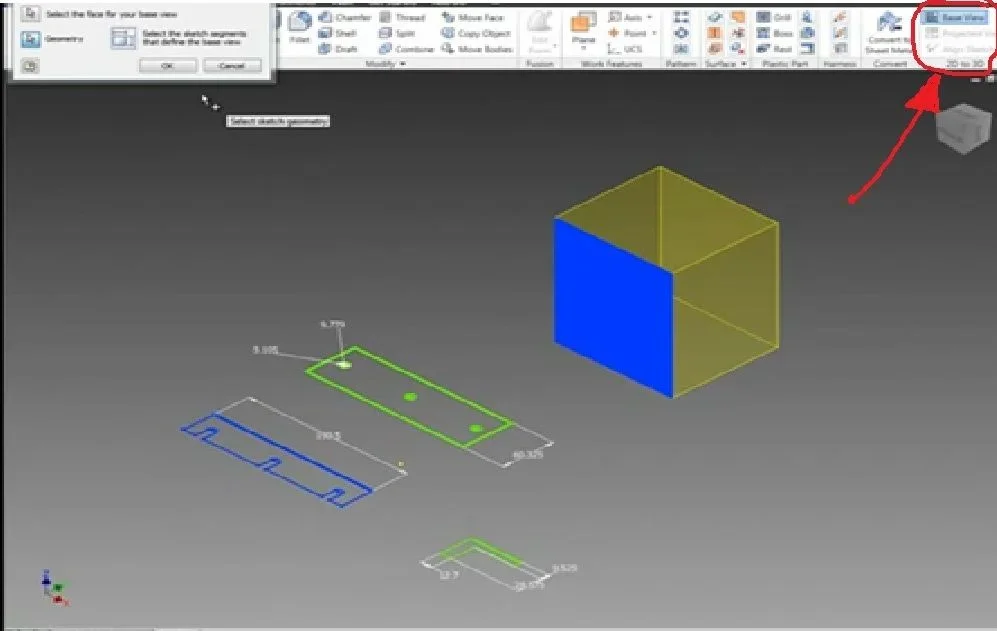Click the Fillet tool in the ribbon

click(299, 28)
